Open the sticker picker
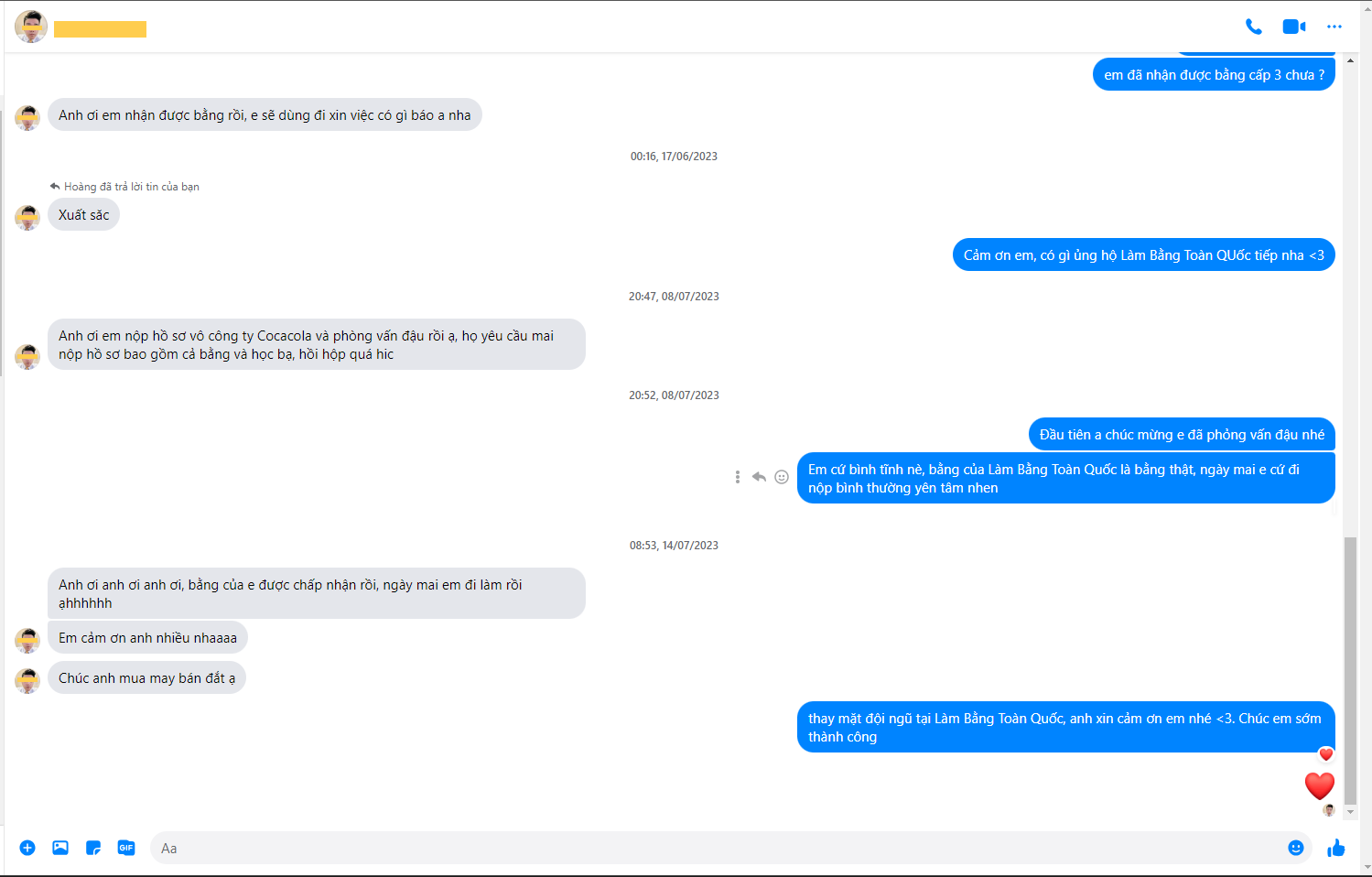 coord(93,848)
